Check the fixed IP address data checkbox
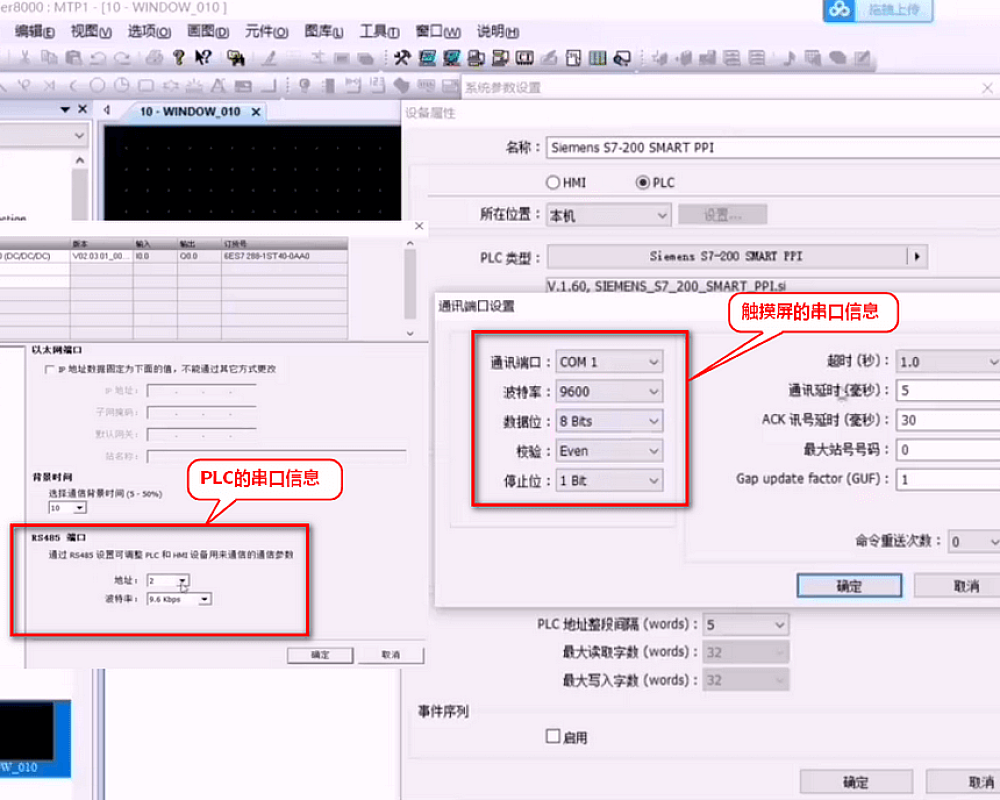 [x=49, y=369]
